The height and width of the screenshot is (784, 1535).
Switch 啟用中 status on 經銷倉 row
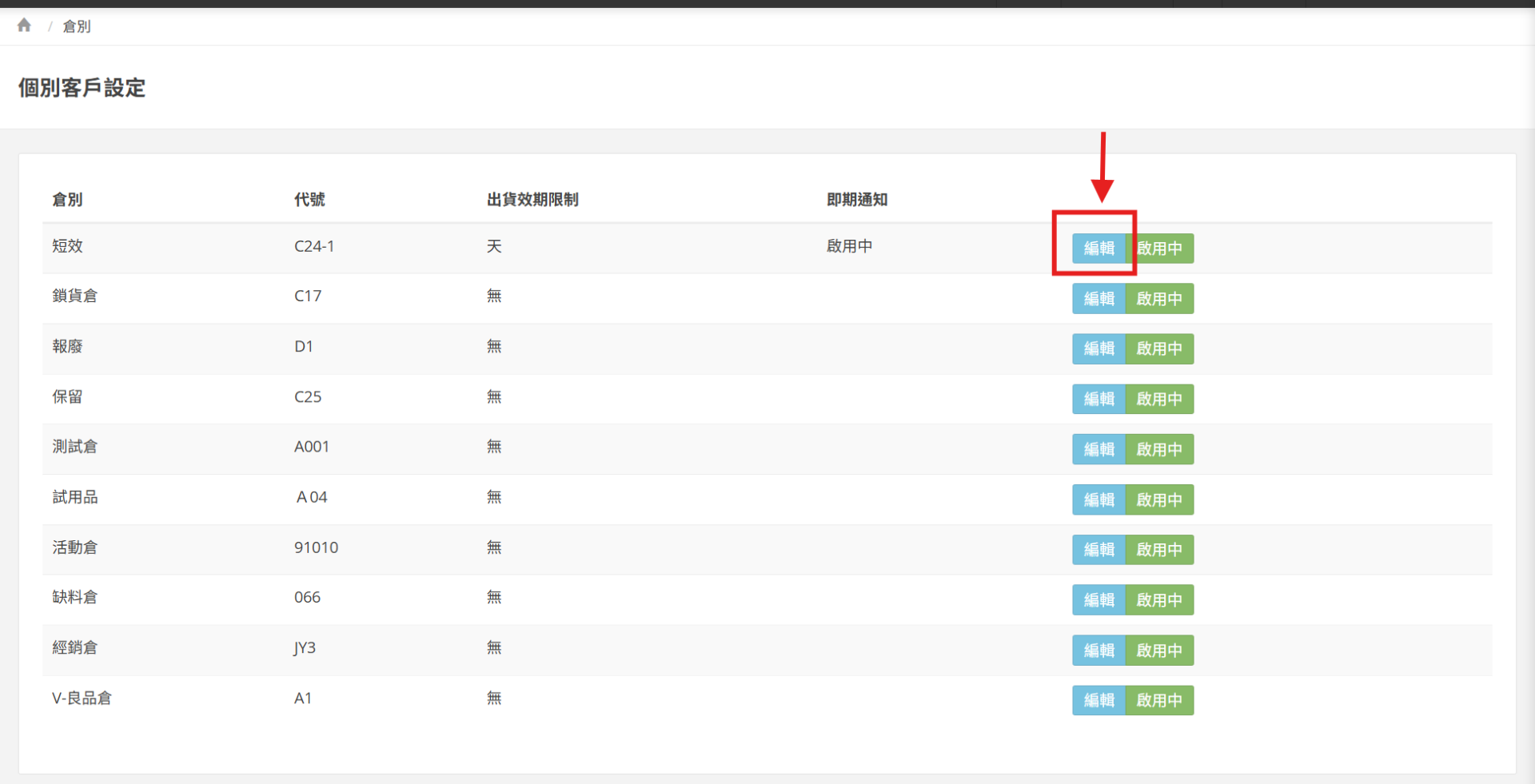[x=1159, y=651]
